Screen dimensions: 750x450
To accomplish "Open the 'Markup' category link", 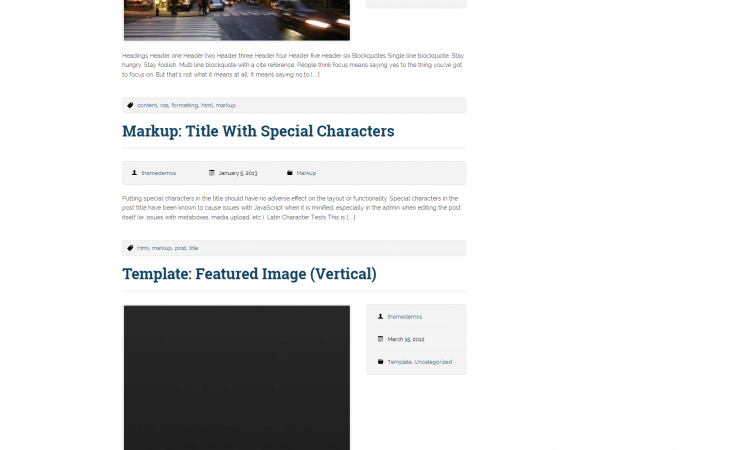I will [x=306, y=173].
